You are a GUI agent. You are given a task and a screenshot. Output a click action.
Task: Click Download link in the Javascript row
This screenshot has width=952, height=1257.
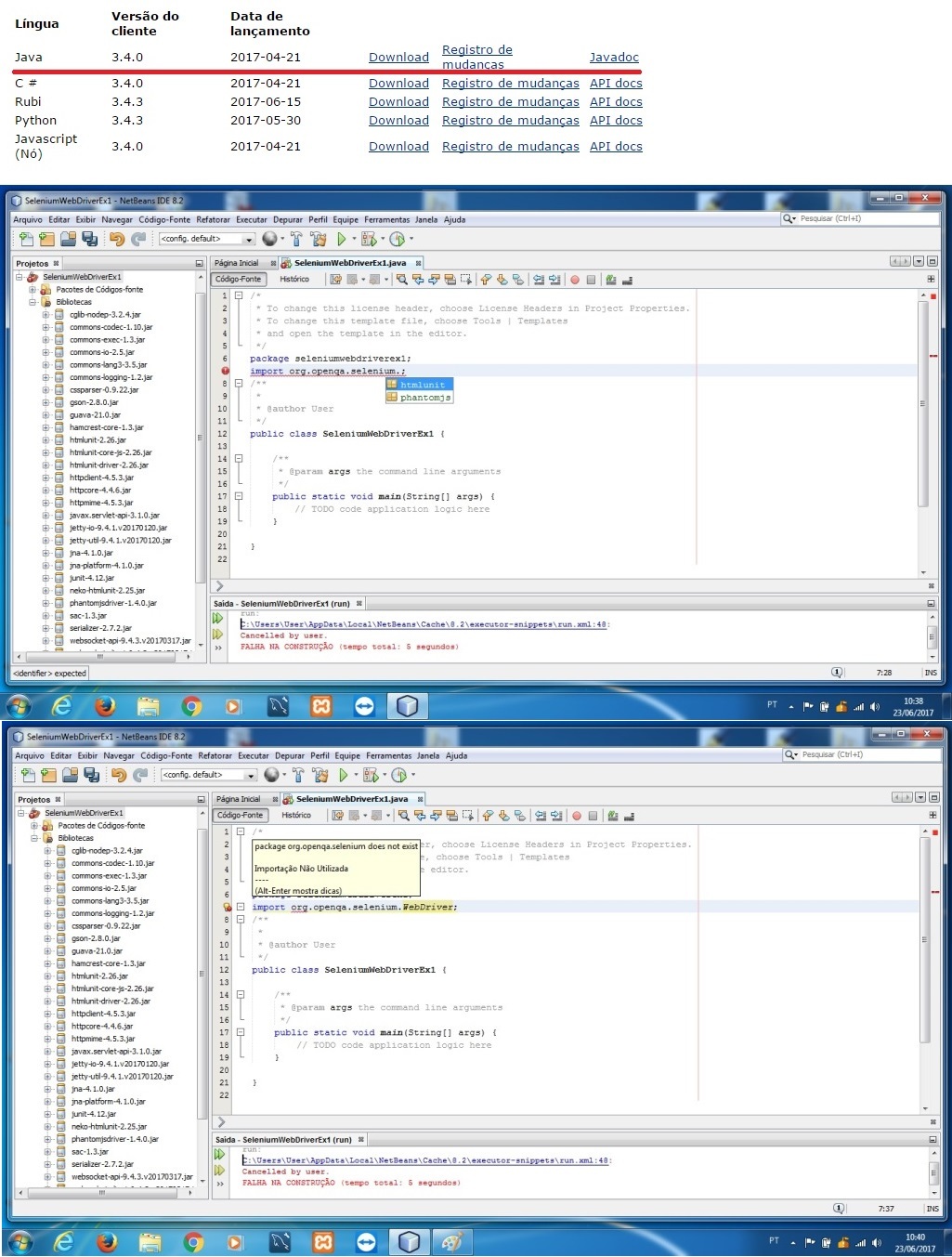(398, 146)
